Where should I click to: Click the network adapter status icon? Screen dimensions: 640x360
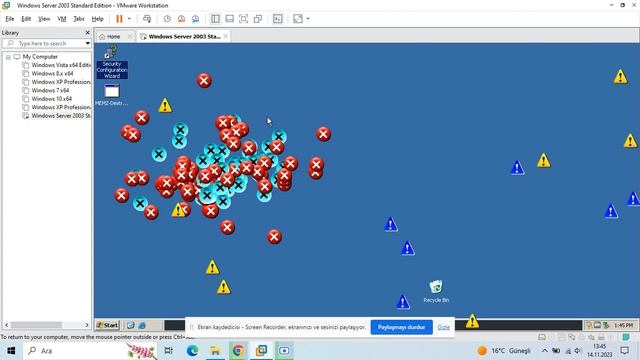[x=572, y=337]
